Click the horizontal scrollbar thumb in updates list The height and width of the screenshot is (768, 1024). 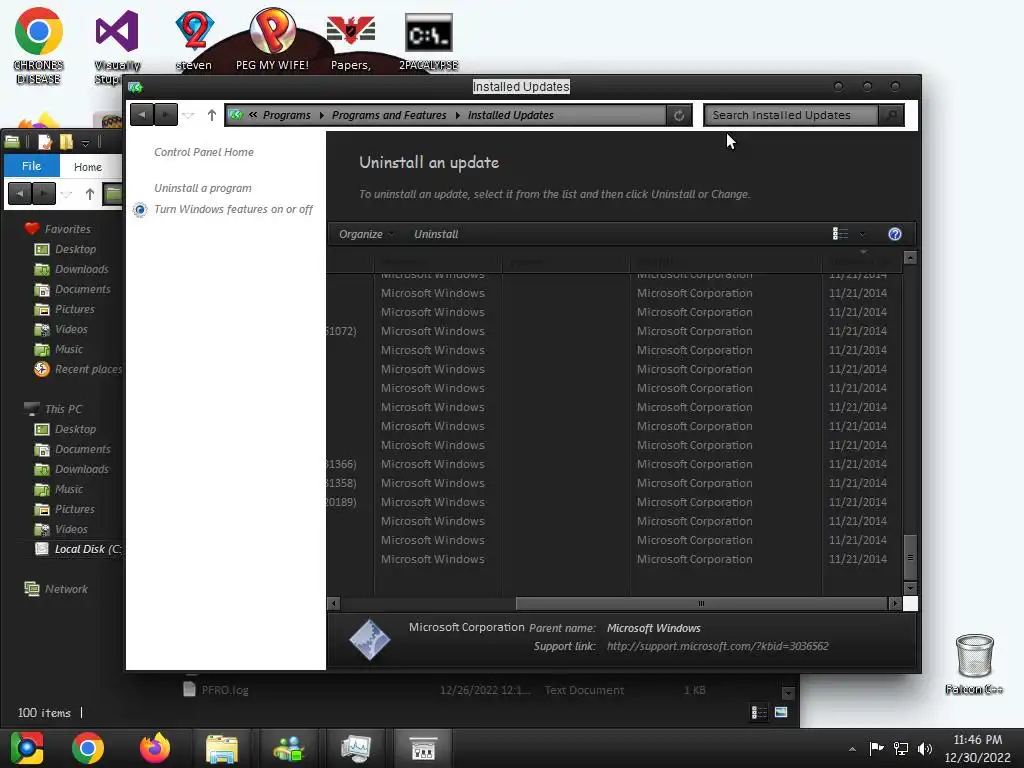(701, 603)
